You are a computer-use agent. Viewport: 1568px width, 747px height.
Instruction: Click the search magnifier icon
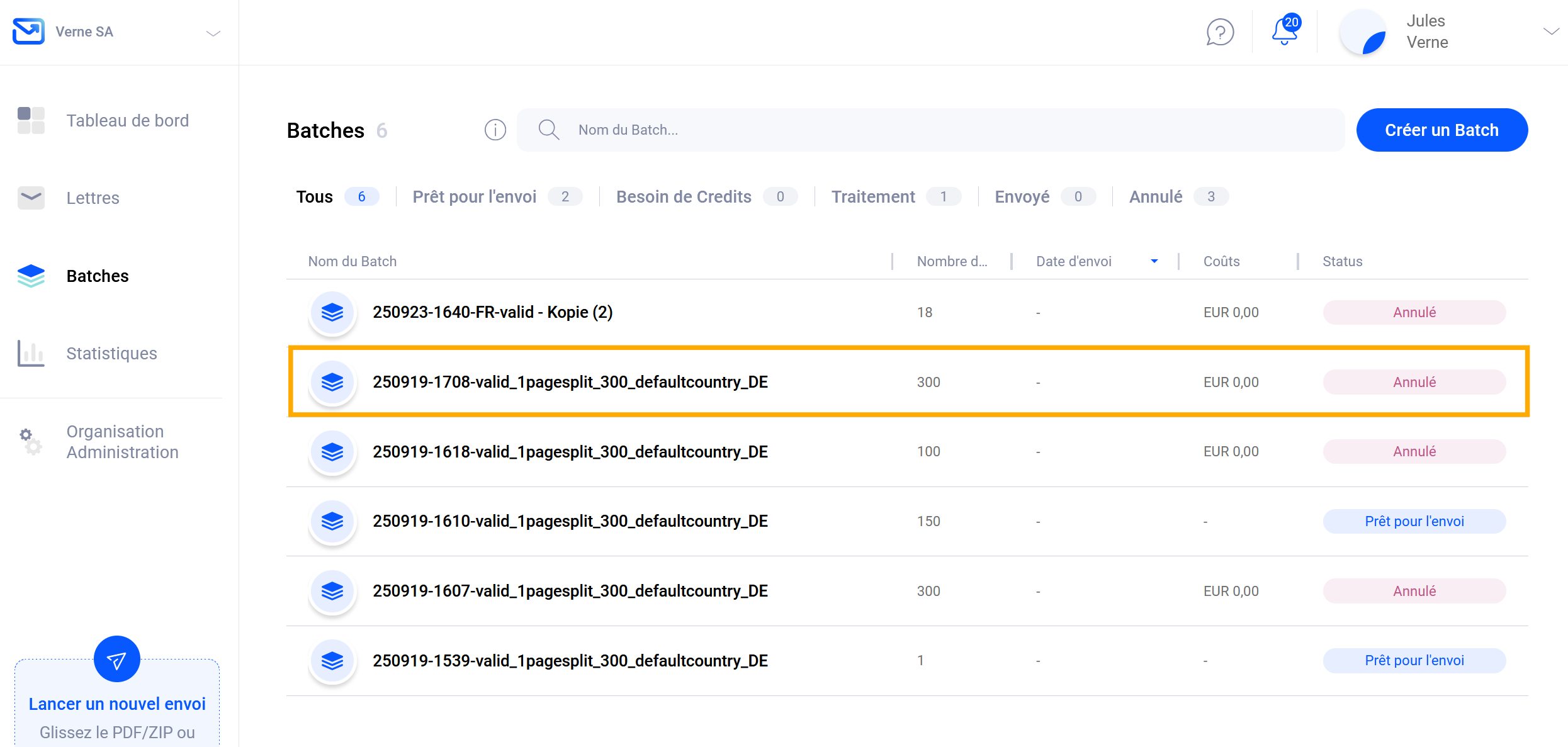(x=548, y=130)
